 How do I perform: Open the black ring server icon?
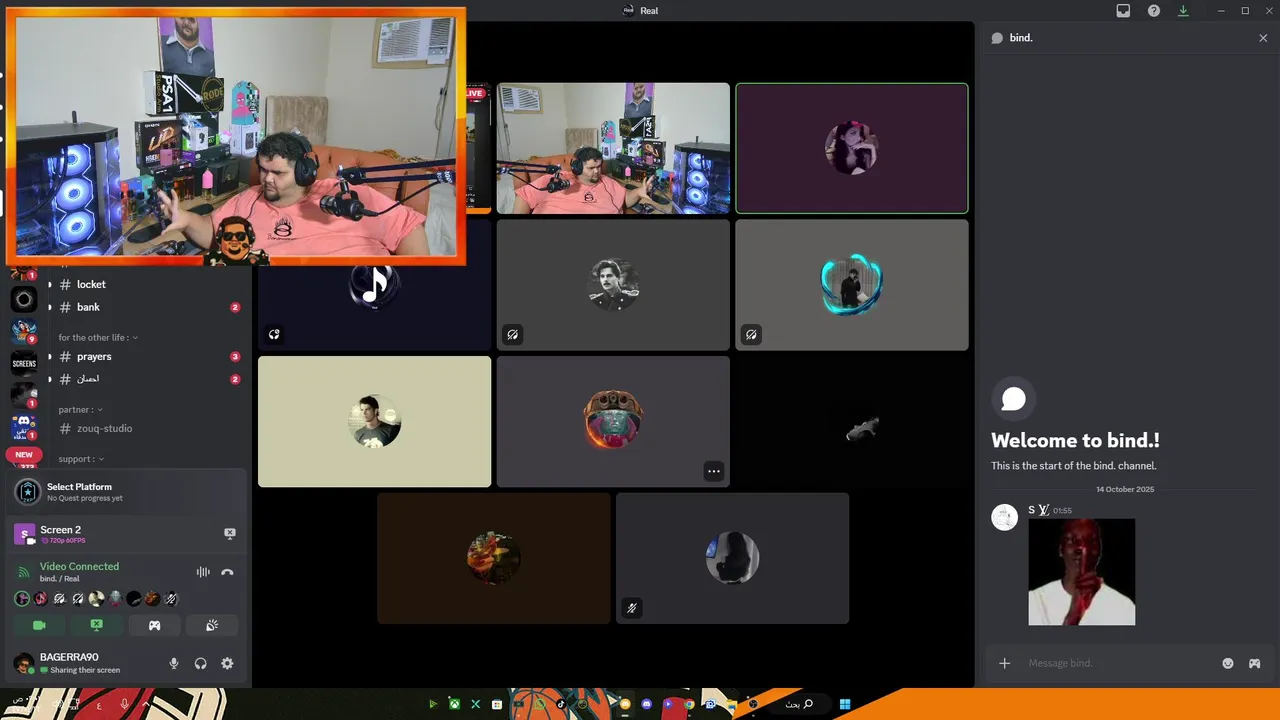pos(24,299)
